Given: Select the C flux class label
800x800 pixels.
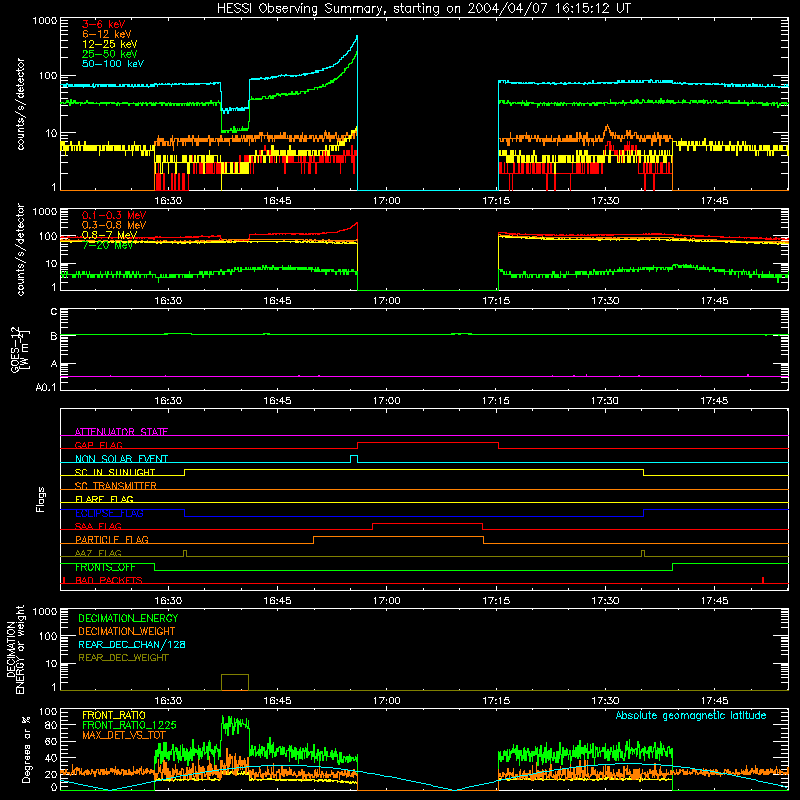Looking at the screenshot, I should (x=54, y=312).
